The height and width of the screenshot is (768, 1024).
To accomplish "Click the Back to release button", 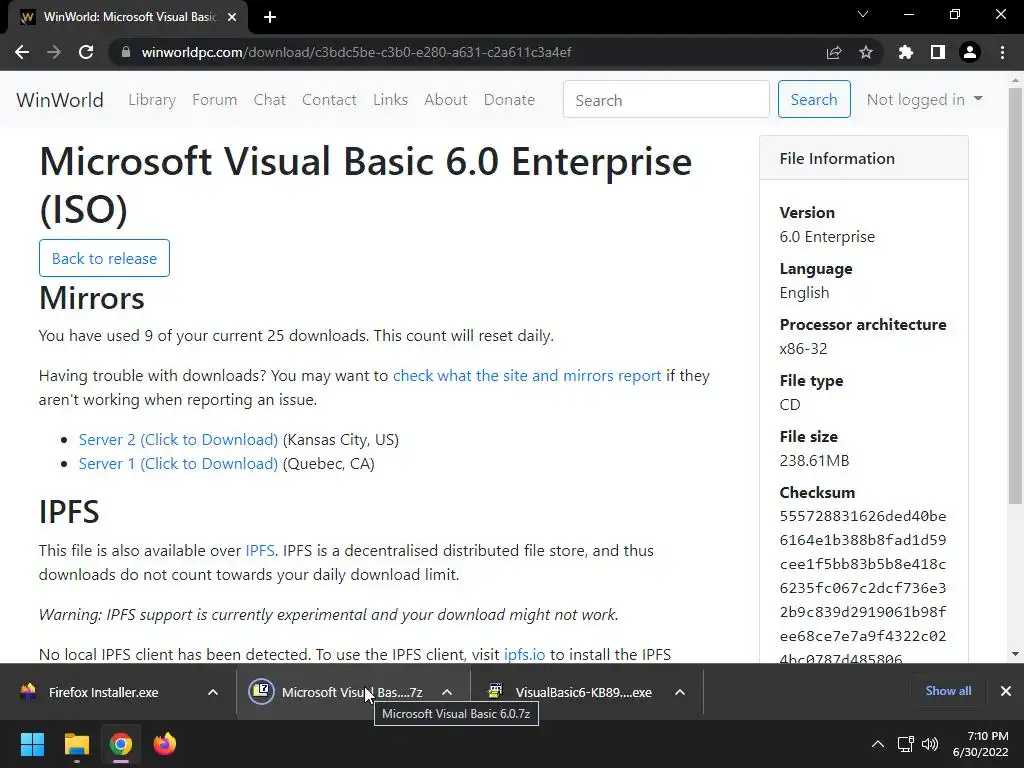I will coord(104,259).
